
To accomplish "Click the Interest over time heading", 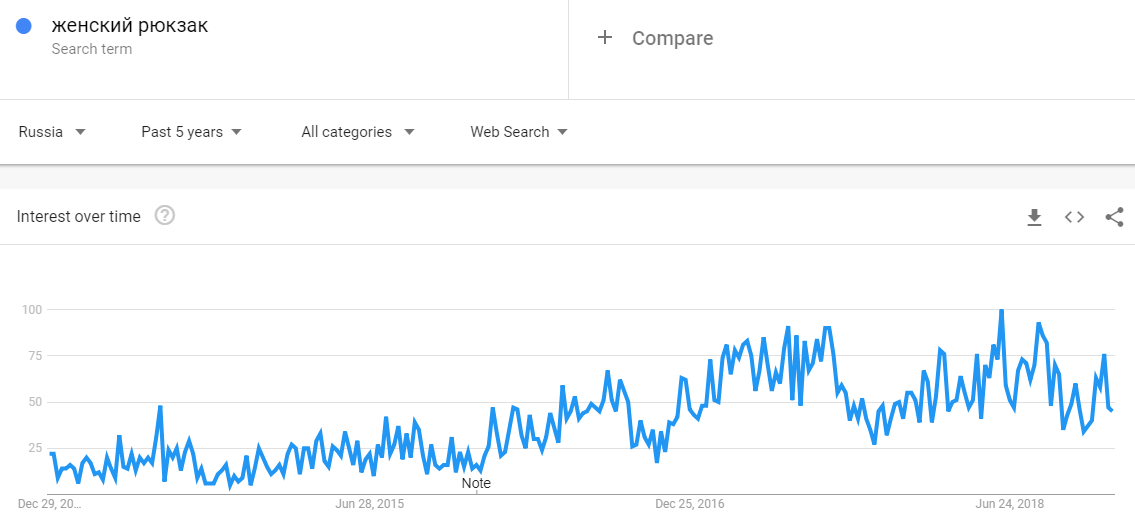I will [79, 217].
